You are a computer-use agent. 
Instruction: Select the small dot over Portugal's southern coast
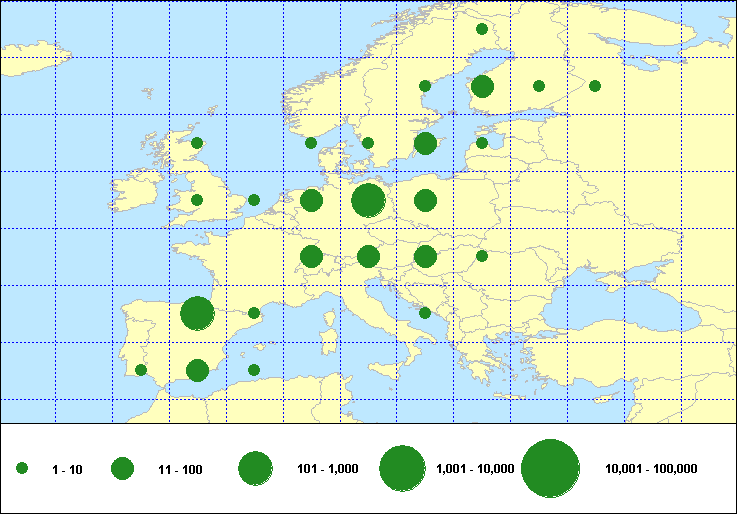[141, 370]
